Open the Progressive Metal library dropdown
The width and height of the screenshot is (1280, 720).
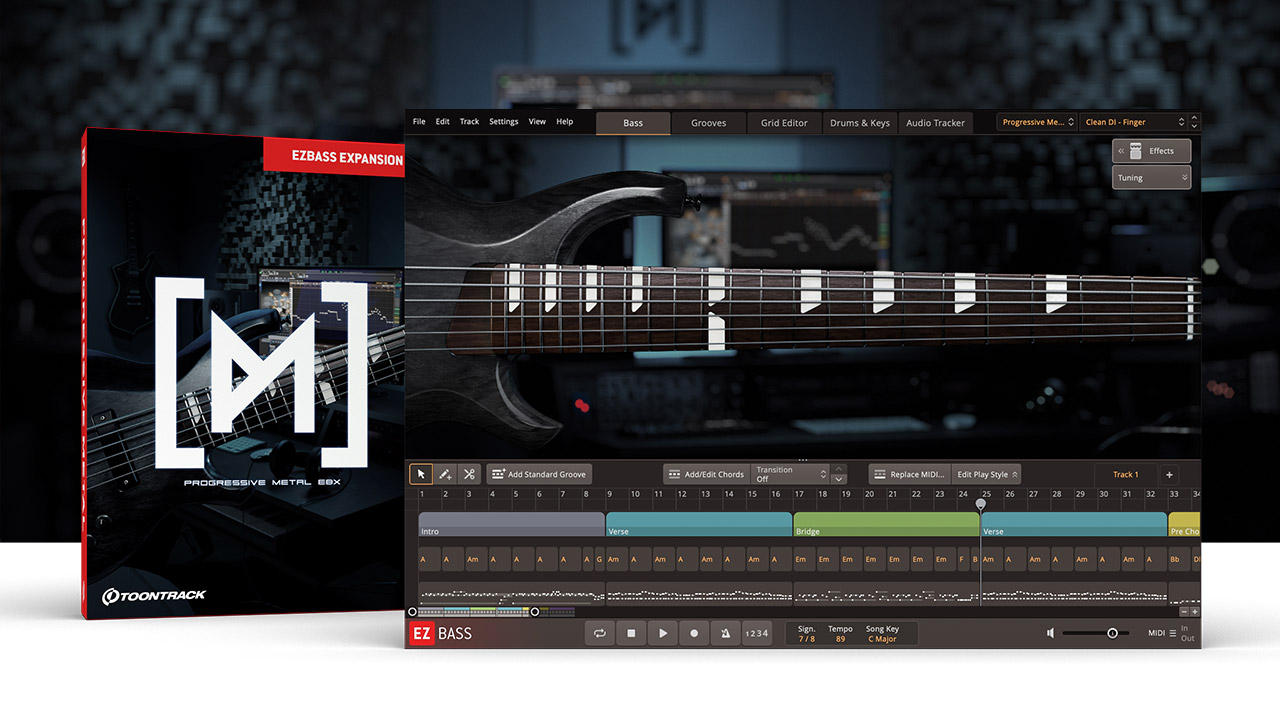pos(1038,122)
